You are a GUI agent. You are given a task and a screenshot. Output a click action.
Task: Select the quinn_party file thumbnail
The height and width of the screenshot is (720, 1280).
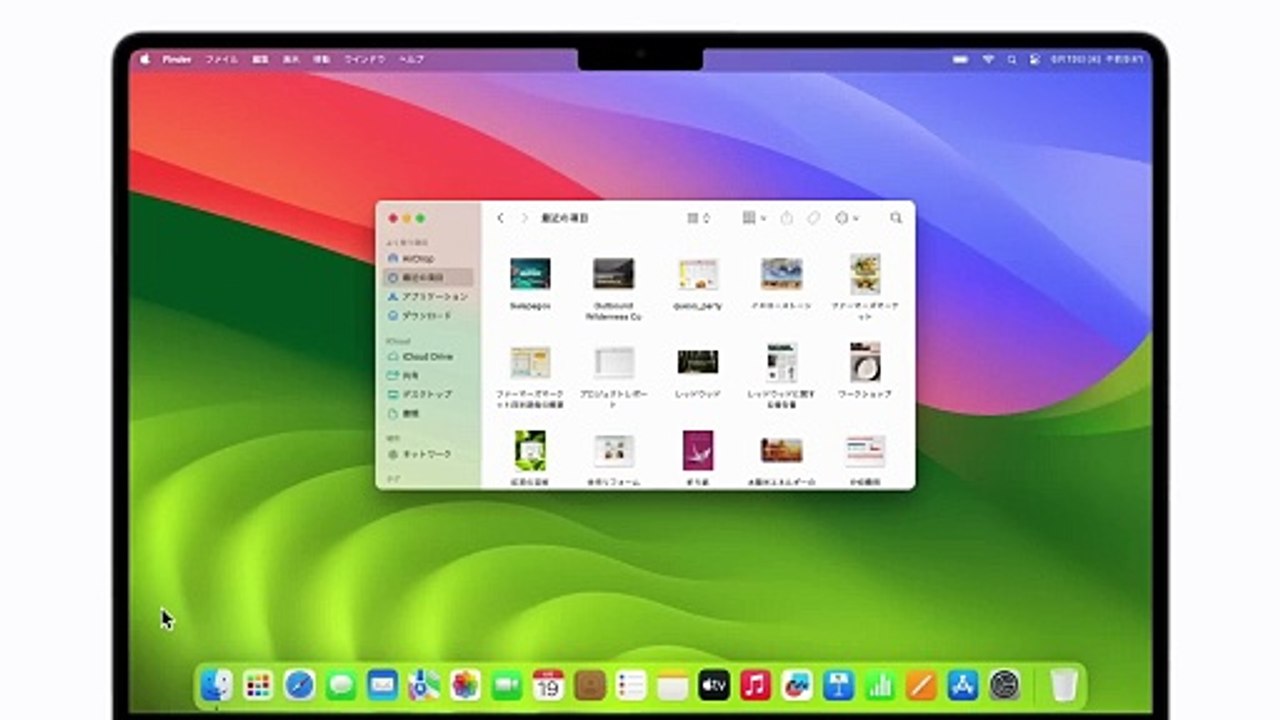point(697,274)
